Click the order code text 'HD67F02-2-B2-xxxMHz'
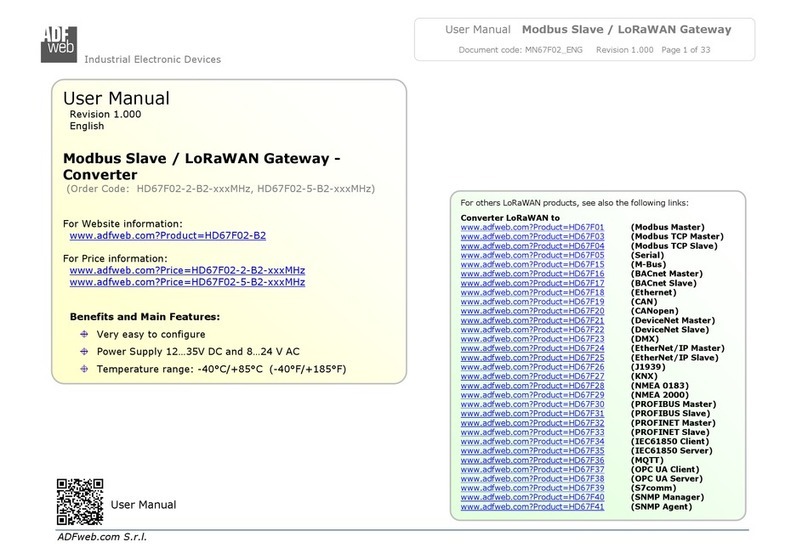This screenshot has height=559, width=808. [x=194, y=189]
